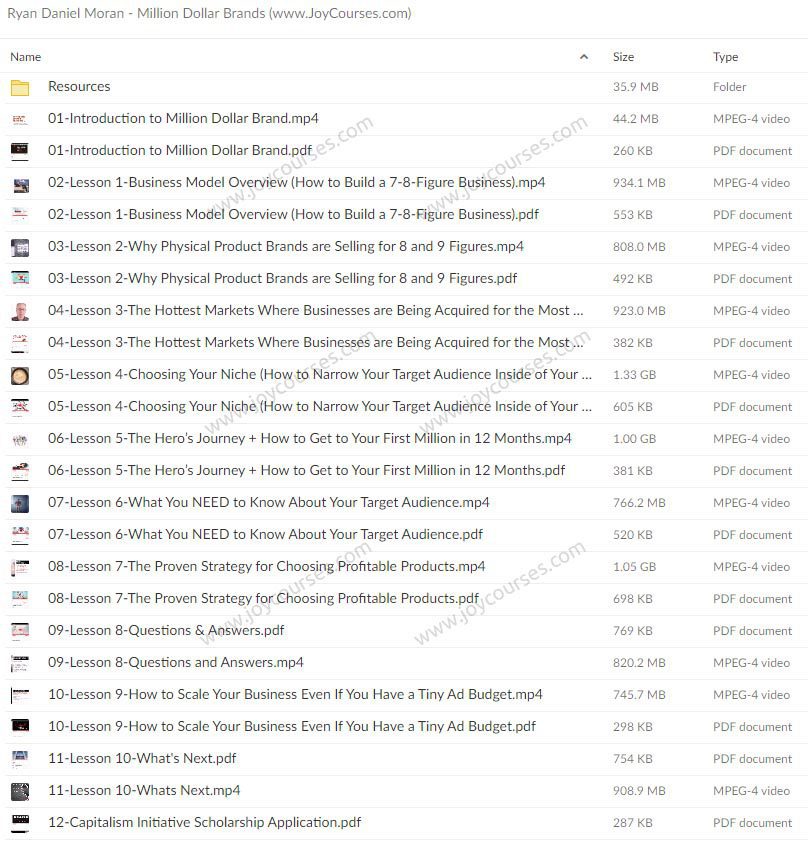Select the Questions and Answers.mp4 video thumbnail
808x841 pixels.
[x=20, y=663]
